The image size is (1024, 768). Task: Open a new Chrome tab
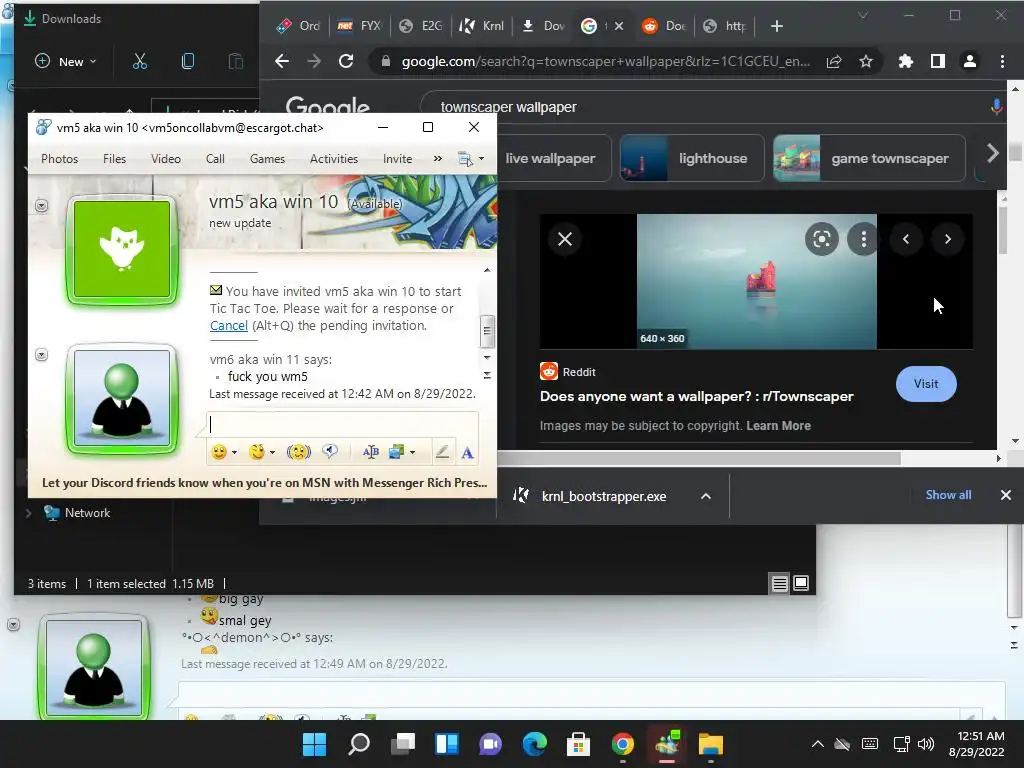776,26
